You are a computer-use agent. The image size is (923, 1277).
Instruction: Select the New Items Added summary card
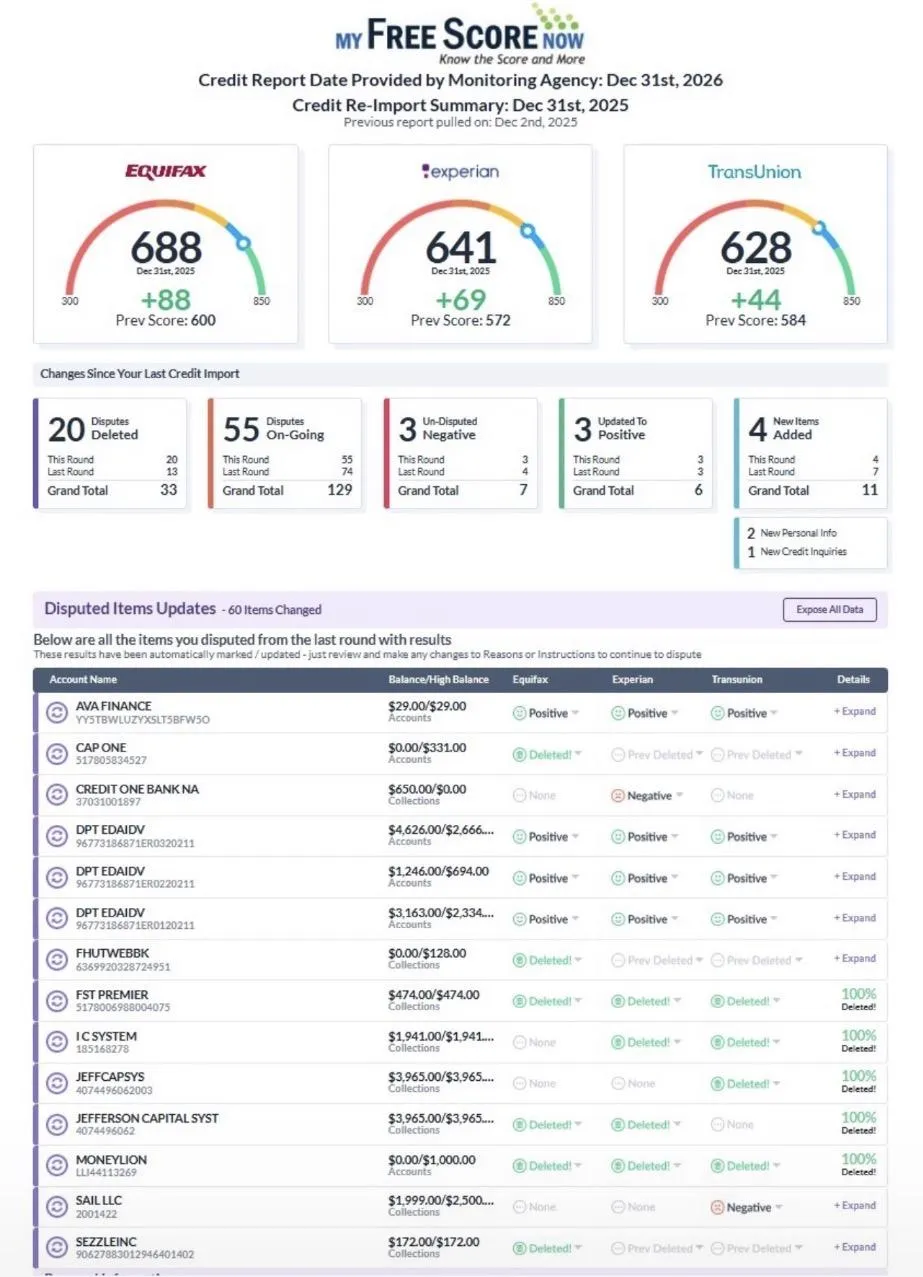(x=810, y=454)
